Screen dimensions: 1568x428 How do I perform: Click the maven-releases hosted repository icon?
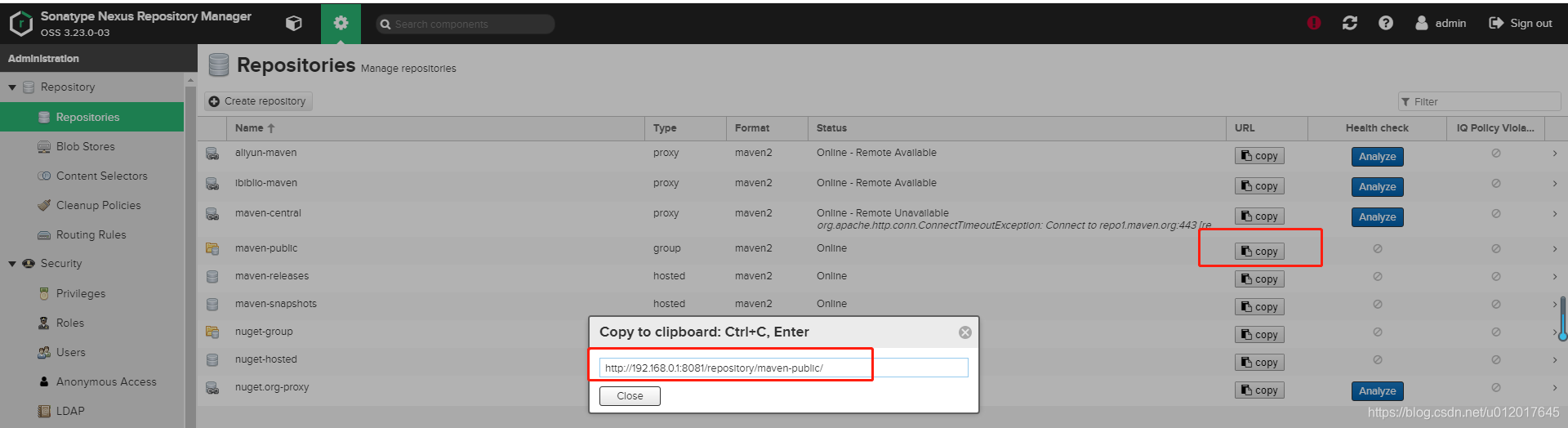[x=212, y=277]
